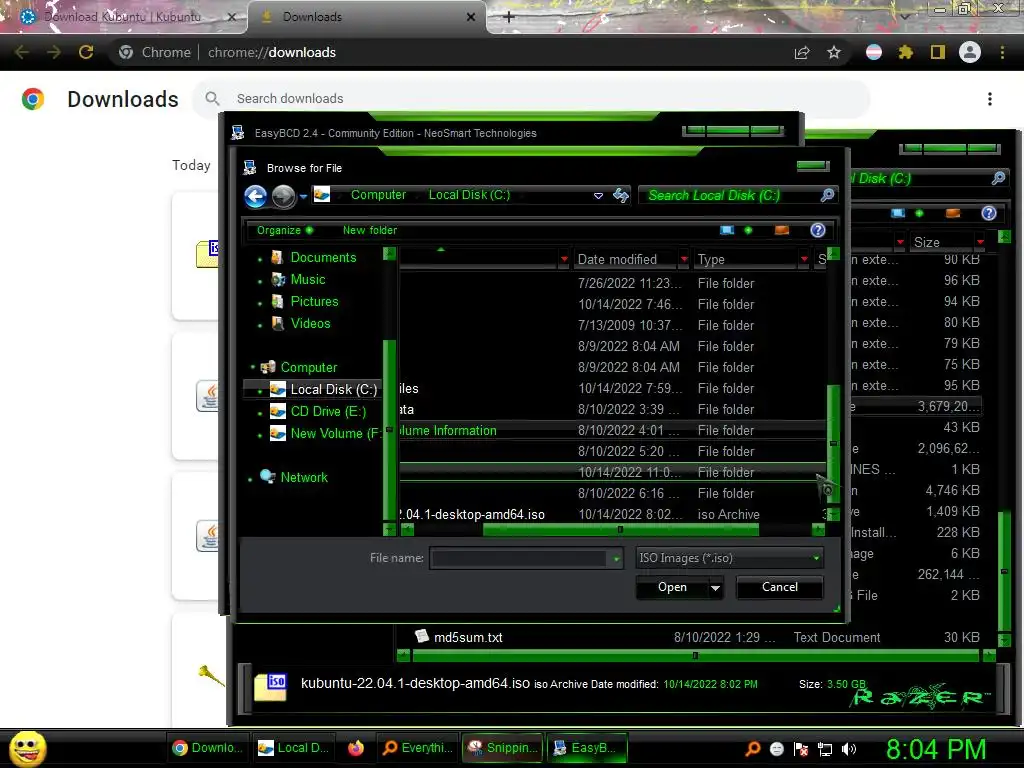This screenshot has width=1024, height=768.
Task: Refresh the Local Disk (C:) address bar
Action: coord(621,195)
